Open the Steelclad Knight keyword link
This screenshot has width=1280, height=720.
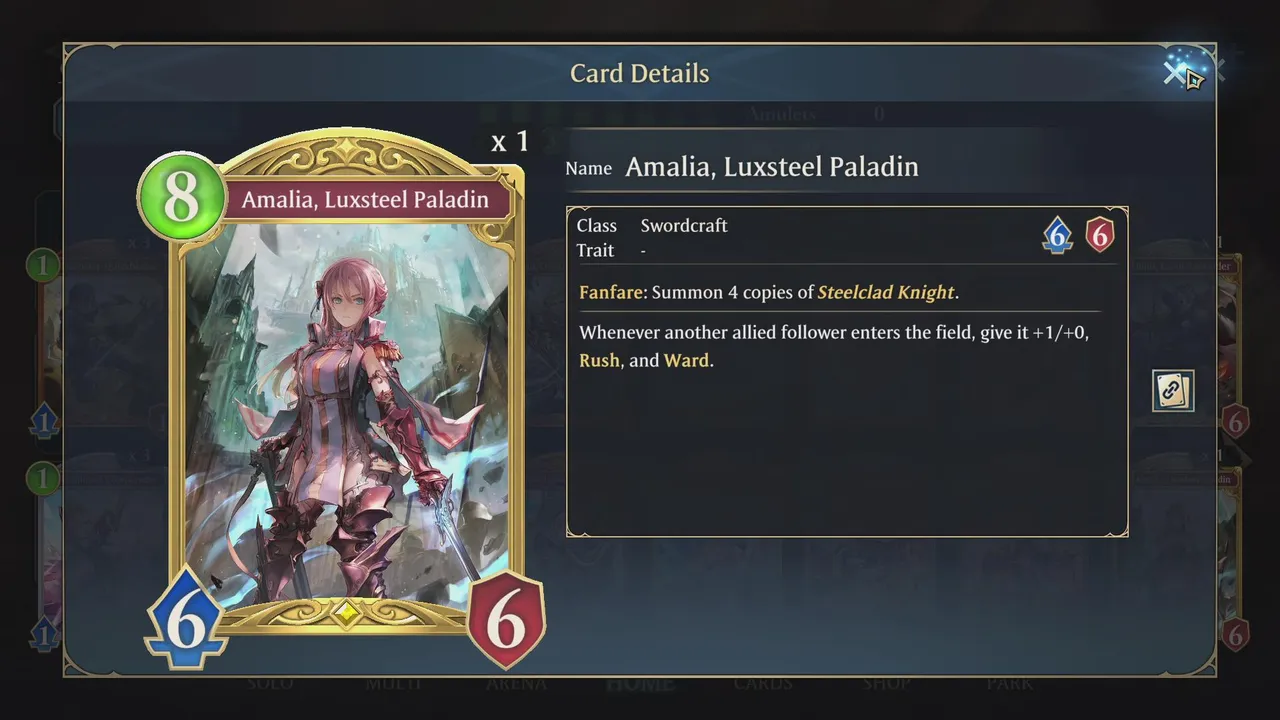pyautogui.click(x=886, y=293)
